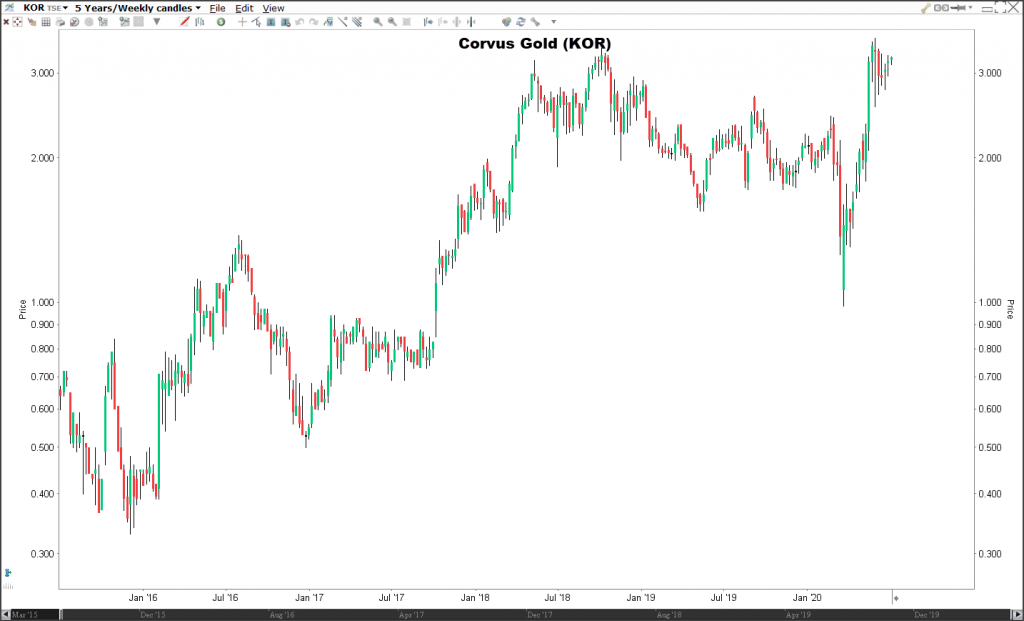The image size is (1024, 621).
Task: Select the arrow pointer line tool
Action: coord(257,22)
